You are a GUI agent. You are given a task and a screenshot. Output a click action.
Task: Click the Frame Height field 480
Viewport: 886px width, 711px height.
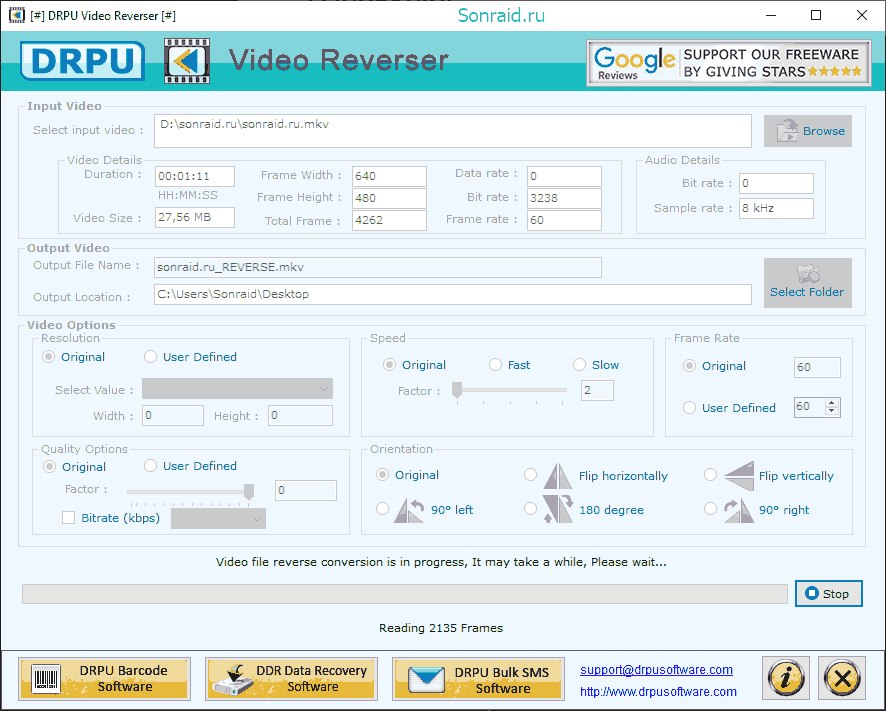click(x=389, y=198)
